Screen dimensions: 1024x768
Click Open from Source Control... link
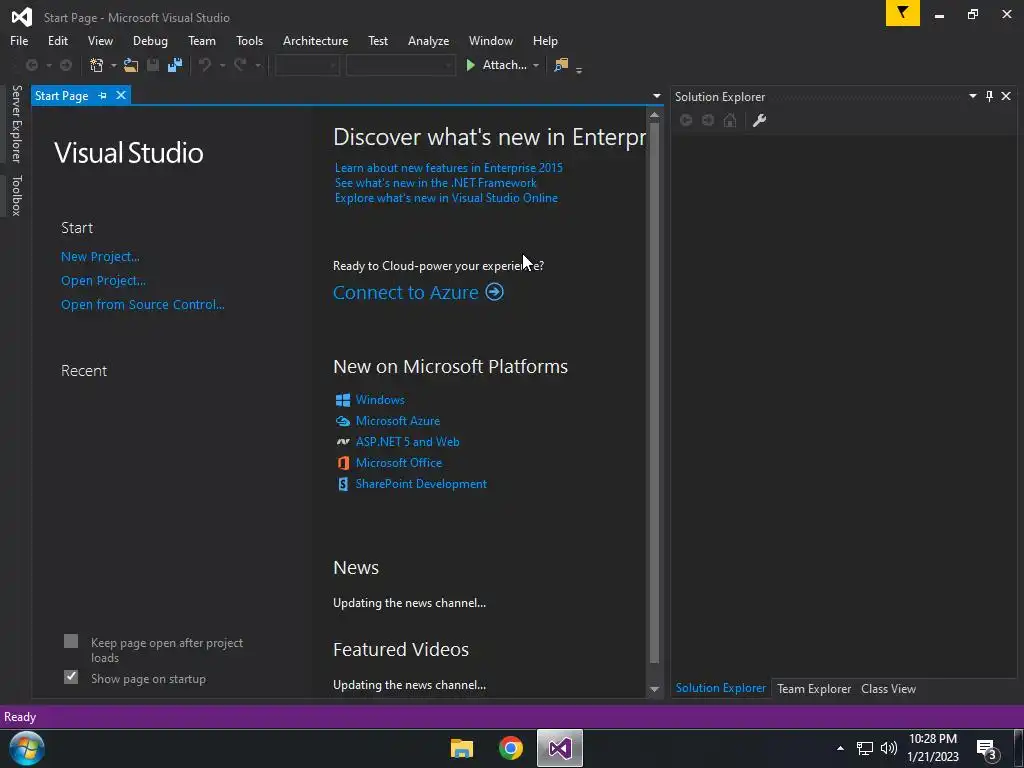pos(142,304)
